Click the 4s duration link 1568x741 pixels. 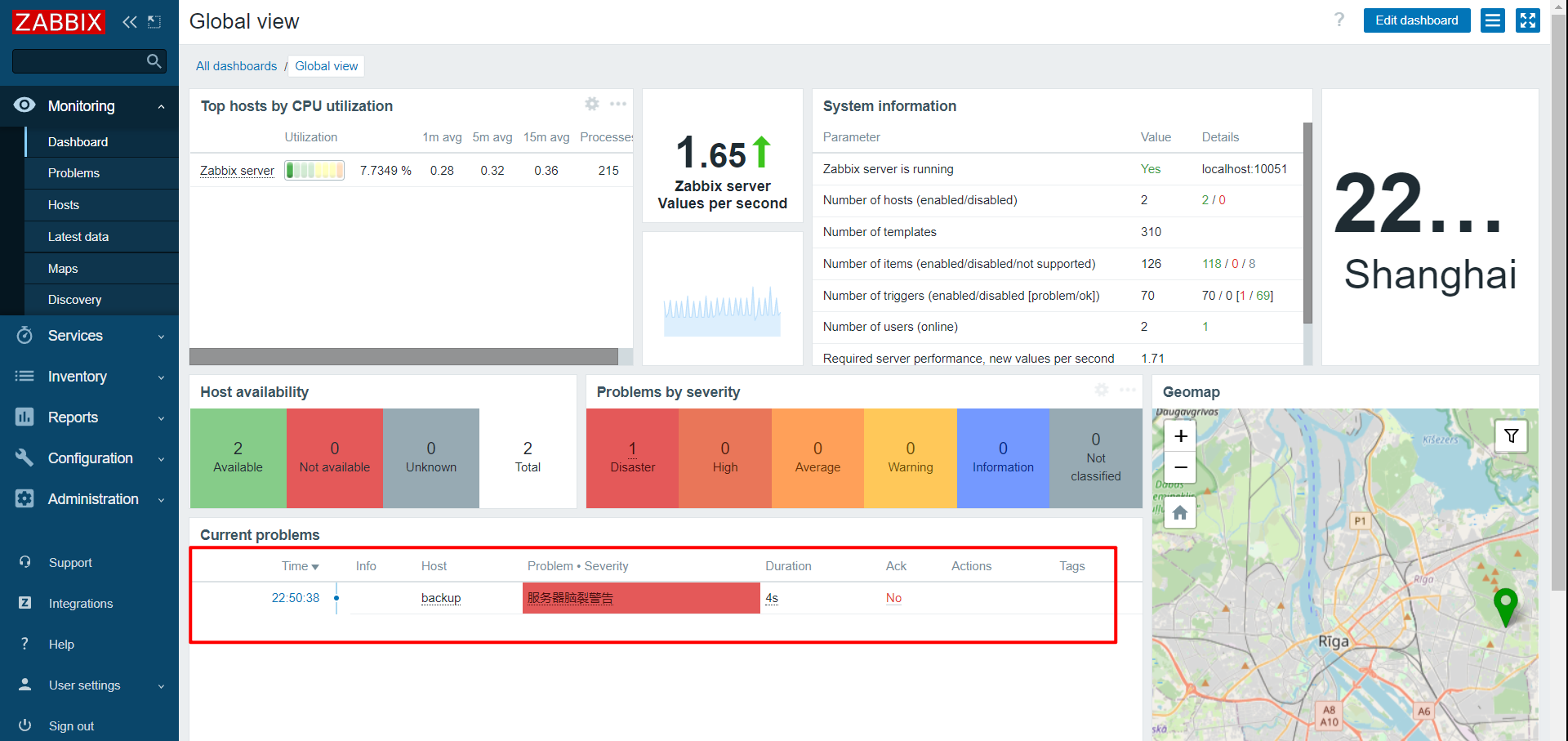click(x=772, y=598)
